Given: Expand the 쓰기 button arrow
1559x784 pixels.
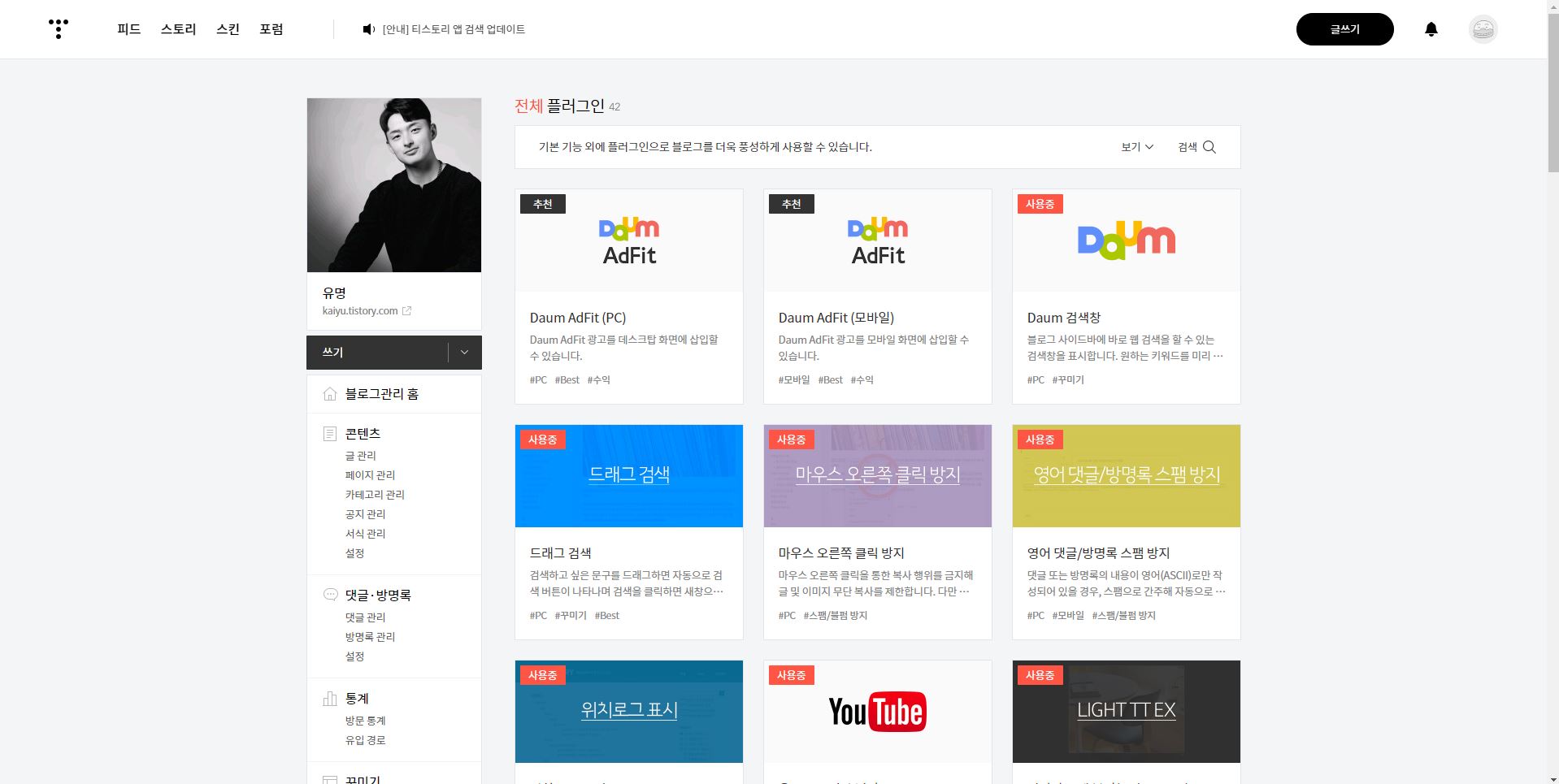Looking at the screenshot, I should point(465,353).
